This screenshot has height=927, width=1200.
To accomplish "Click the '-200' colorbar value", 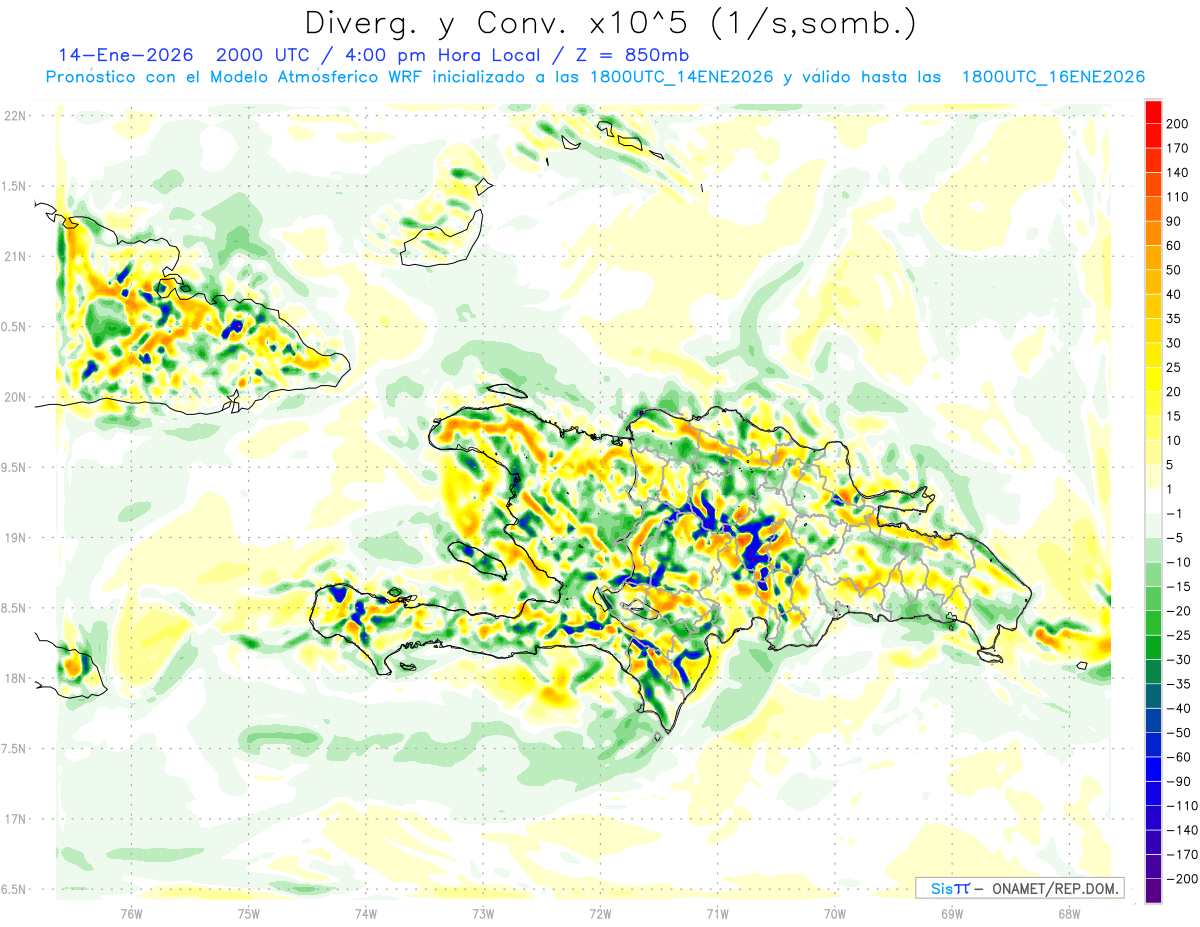I will click(1183, 878).
